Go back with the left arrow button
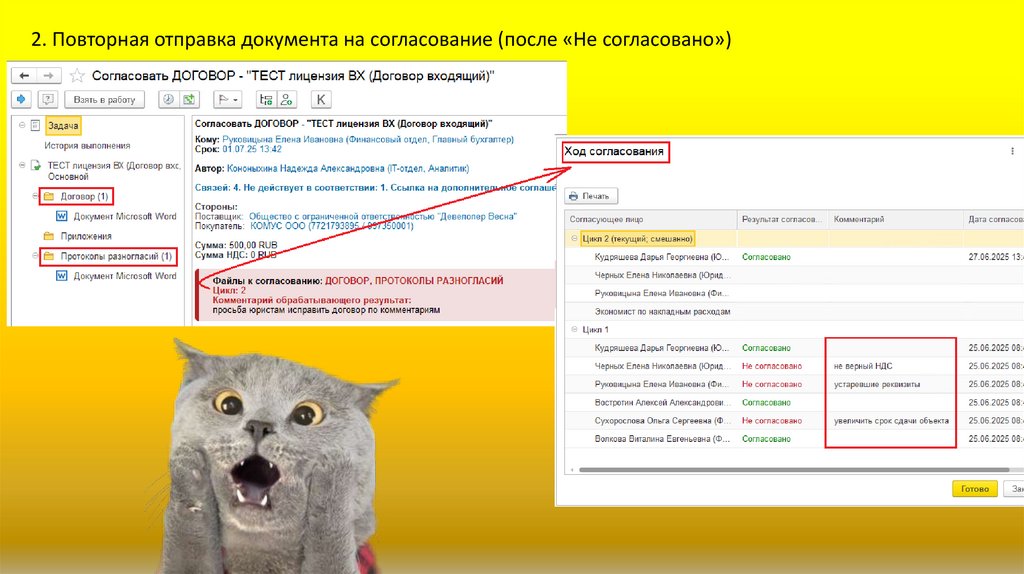The image size is (1024, 574). tap(24, 76)
